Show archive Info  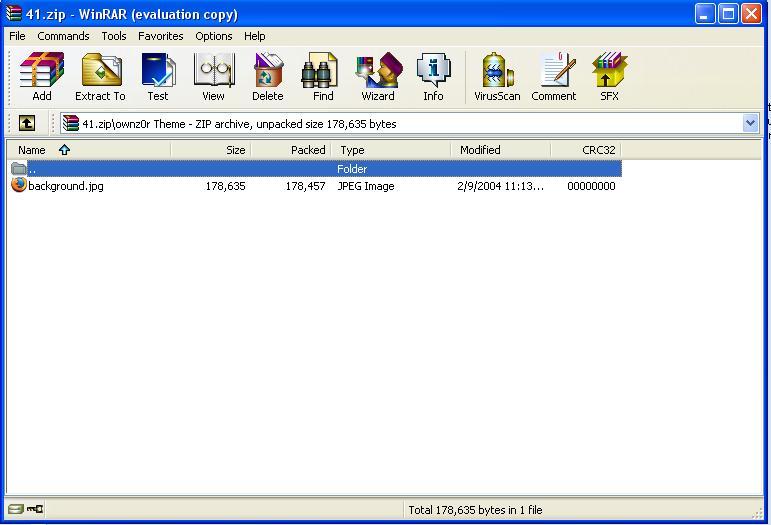[433, 77]
